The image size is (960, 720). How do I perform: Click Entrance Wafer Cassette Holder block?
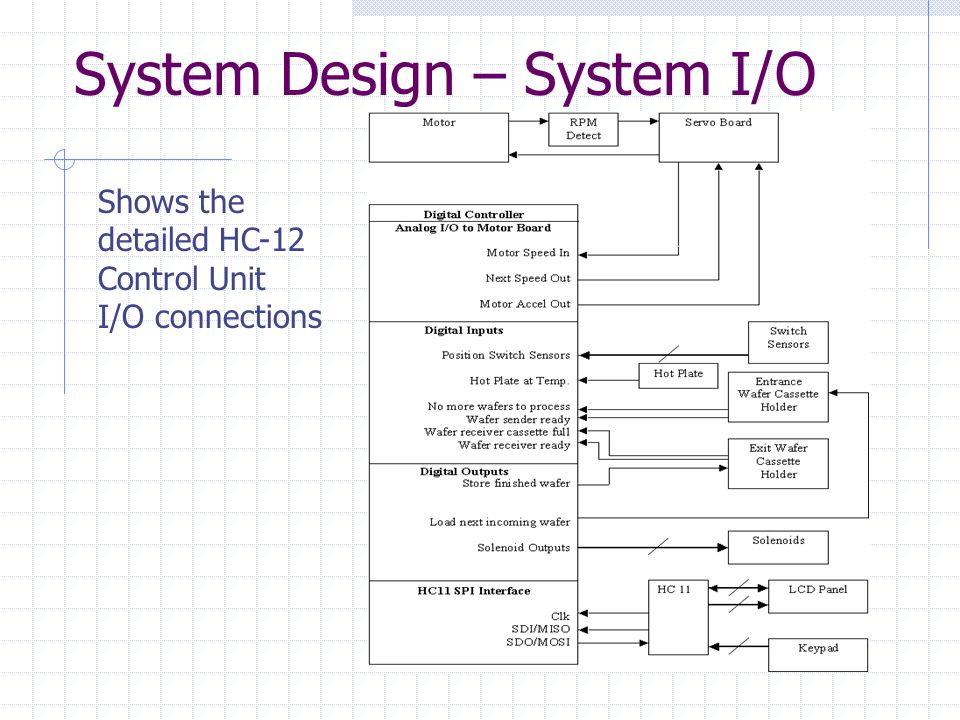(x=778, y=397)
